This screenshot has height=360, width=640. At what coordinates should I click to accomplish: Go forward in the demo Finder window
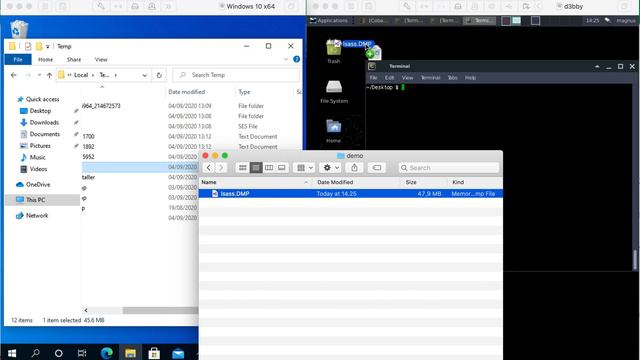[221, 168]
